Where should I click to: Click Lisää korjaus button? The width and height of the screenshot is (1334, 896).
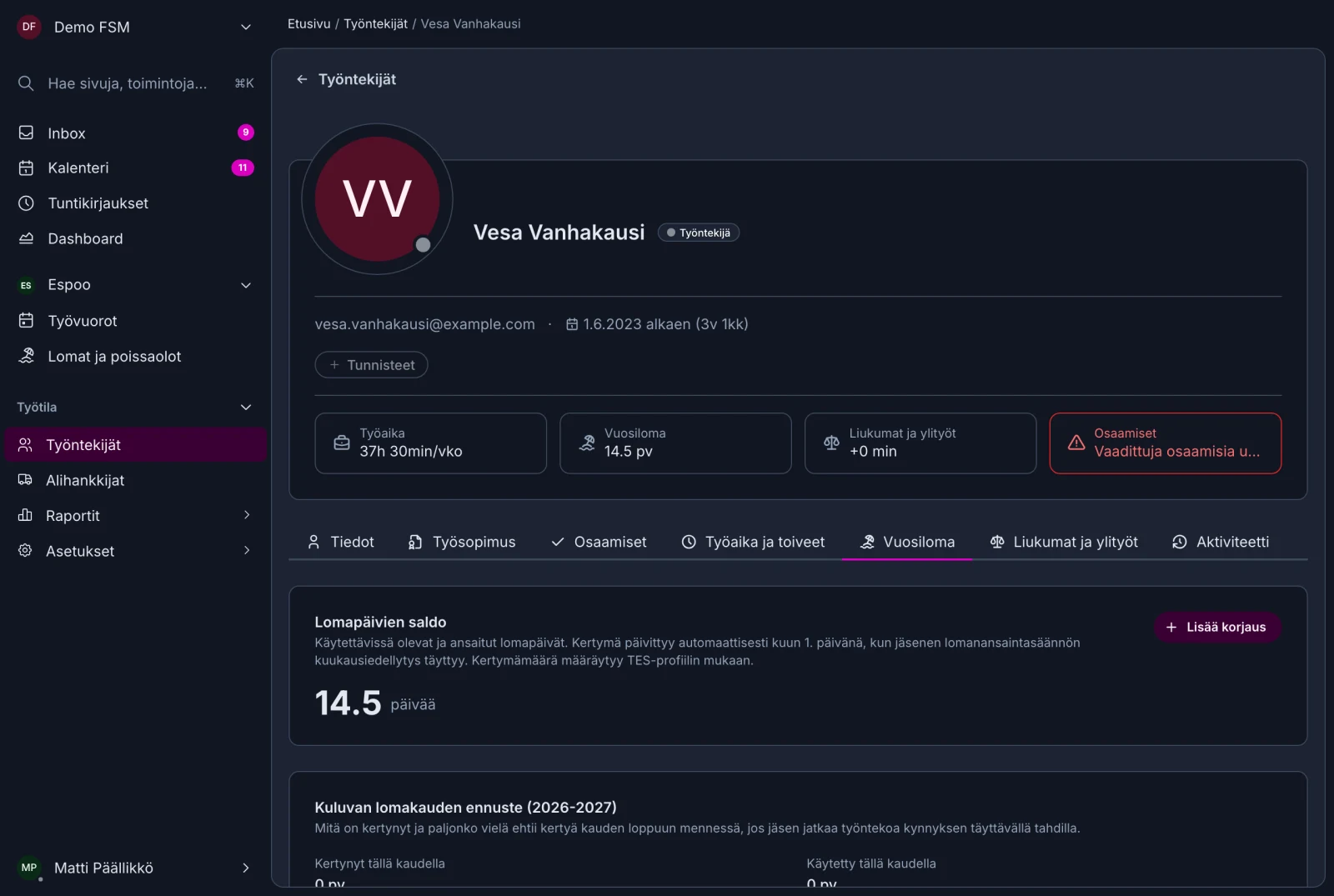tap(1217, 627)
